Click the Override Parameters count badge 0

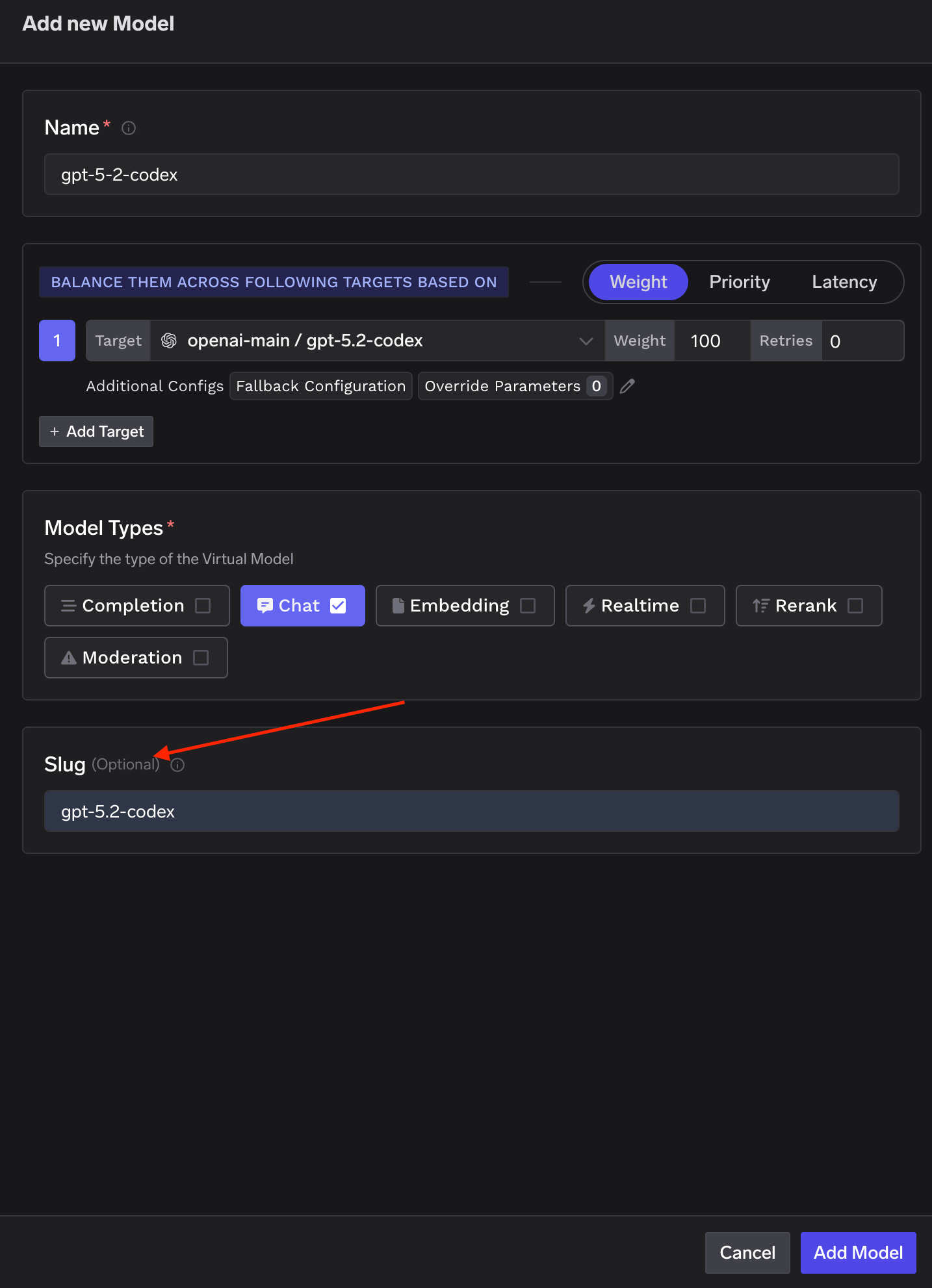[596, 386]
